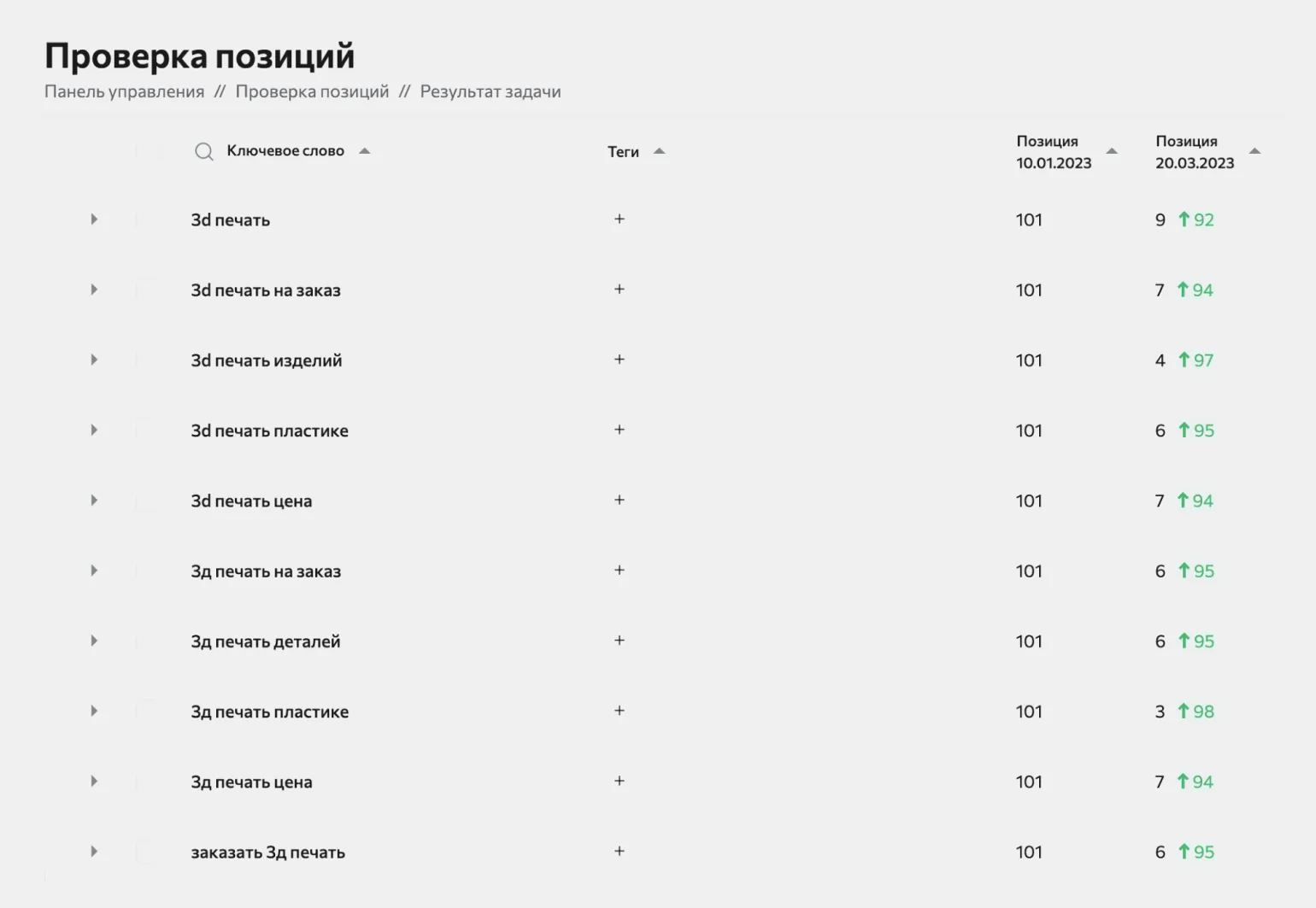Viewport: 1316px width, 908px height.
Task: Add a tag to '3d печать'
Action: (x=620, y=219)
